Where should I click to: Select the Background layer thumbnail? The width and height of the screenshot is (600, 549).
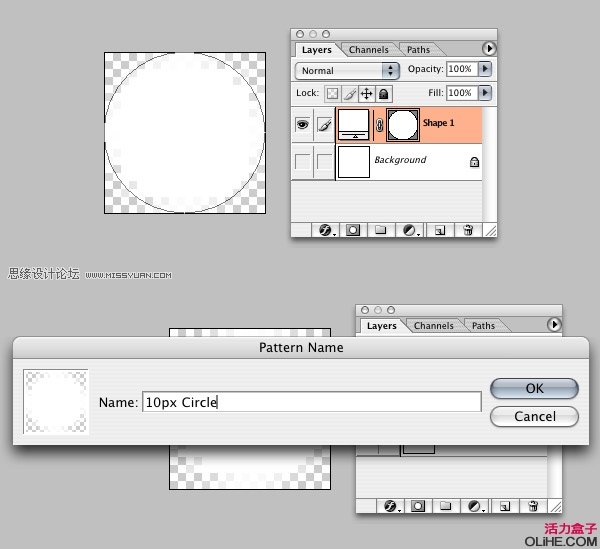(354, 162)
